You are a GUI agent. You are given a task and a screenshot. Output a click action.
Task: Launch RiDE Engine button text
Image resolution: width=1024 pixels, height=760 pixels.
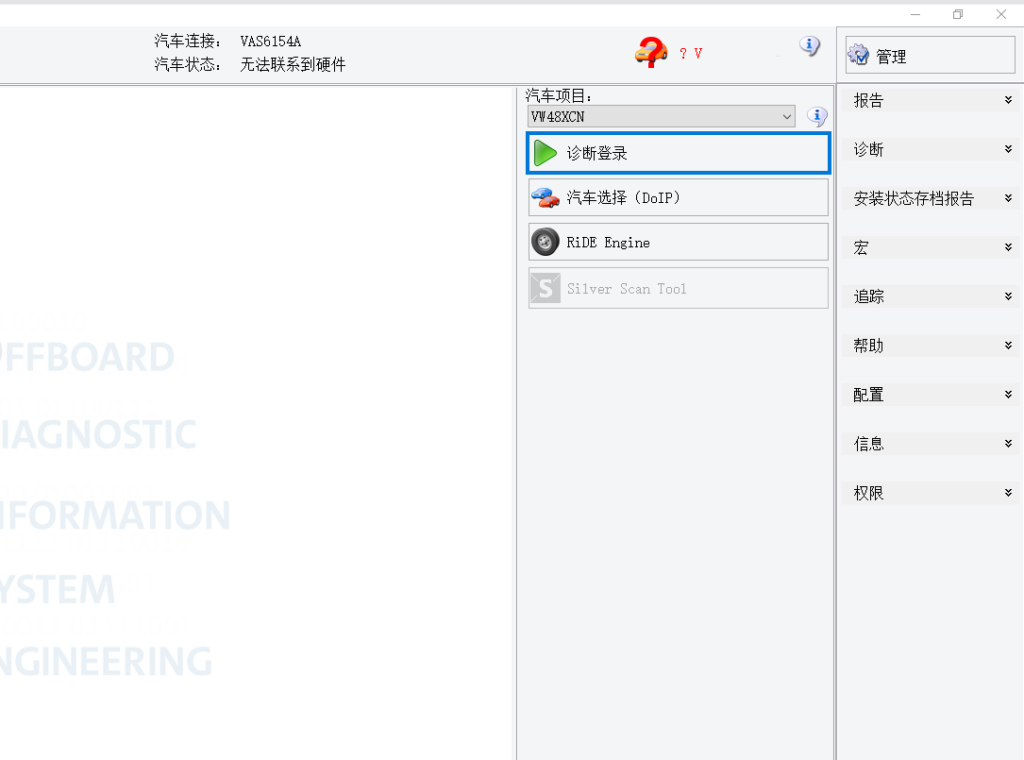[x=608, y=243]
